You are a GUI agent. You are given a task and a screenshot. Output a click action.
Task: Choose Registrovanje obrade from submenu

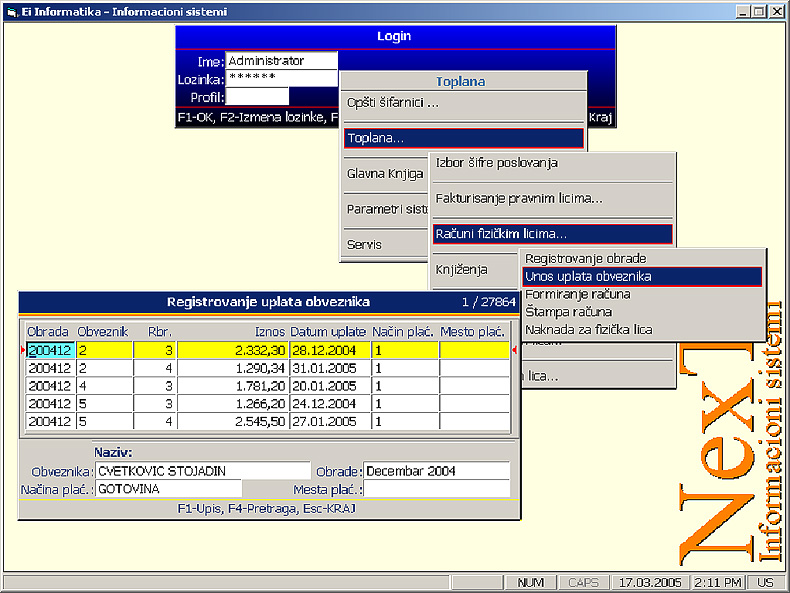pos(585,258)
